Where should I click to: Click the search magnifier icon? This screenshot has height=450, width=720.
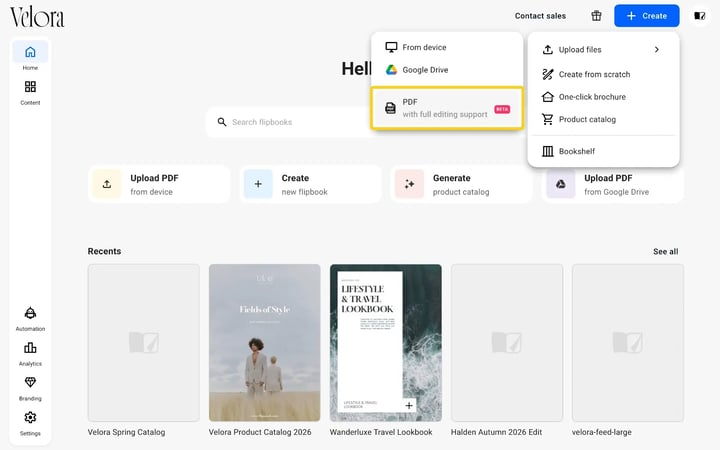coord(222,122)
